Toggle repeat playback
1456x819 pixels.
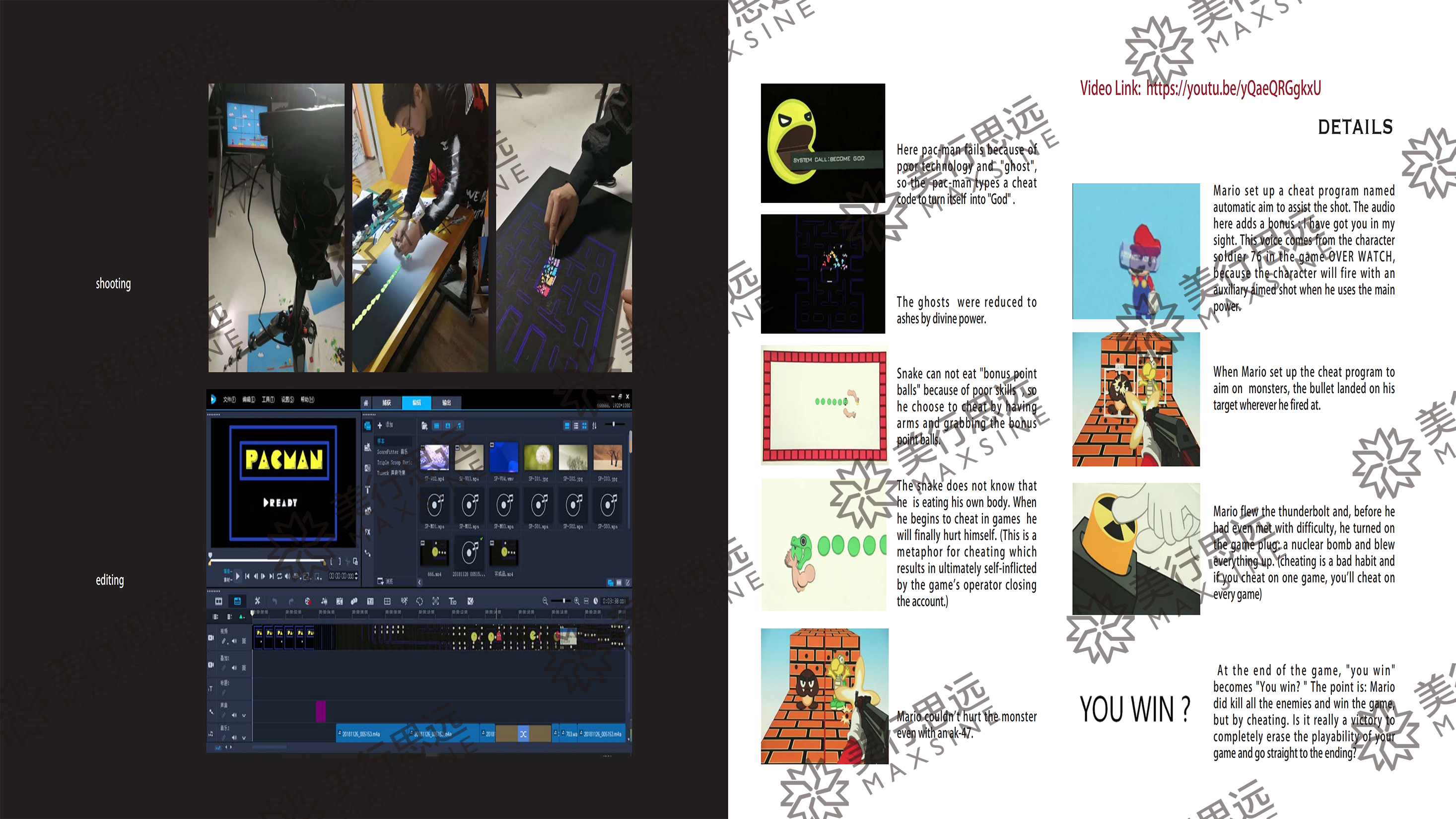280,576
